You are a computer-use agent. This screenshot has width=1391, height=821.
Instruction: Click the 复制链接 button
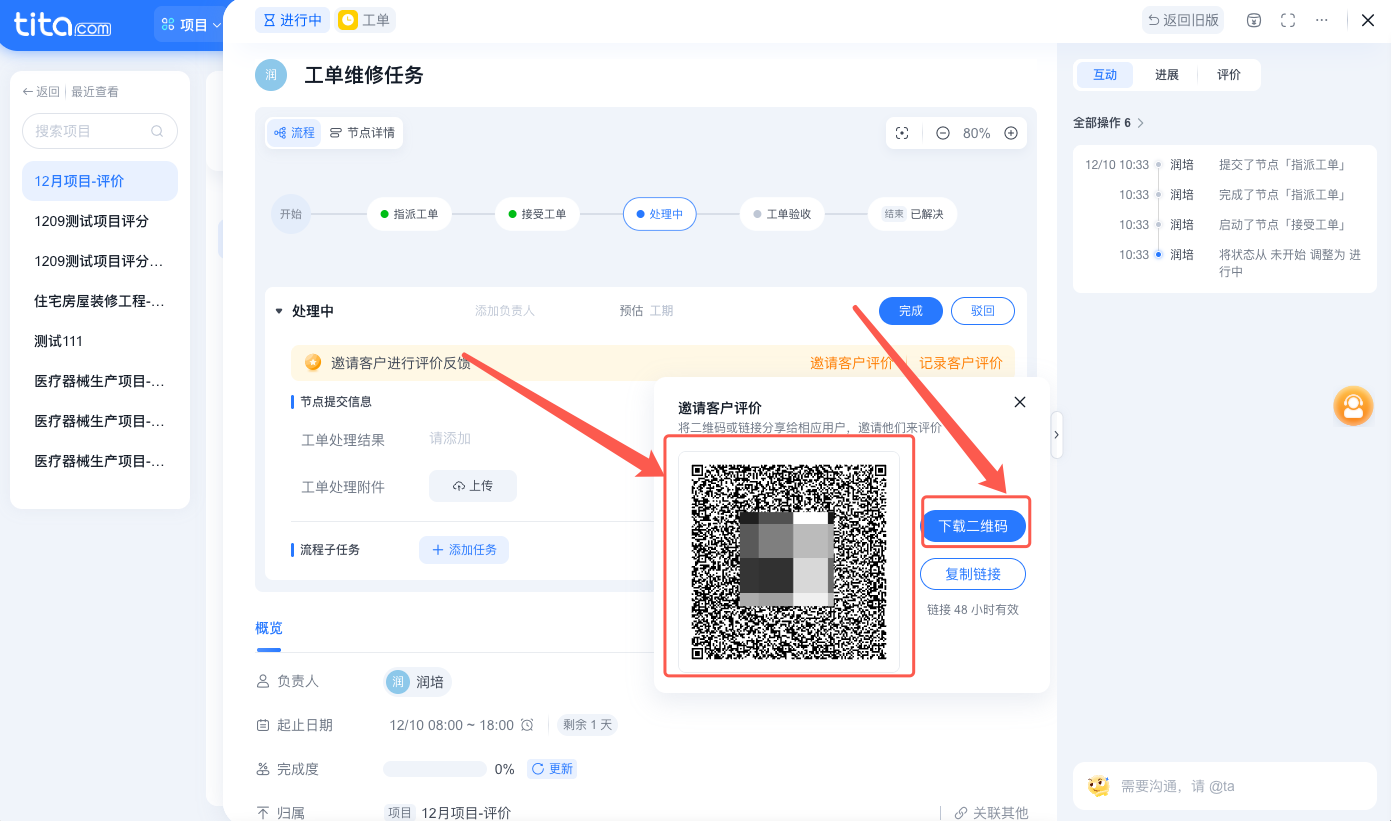973,575
